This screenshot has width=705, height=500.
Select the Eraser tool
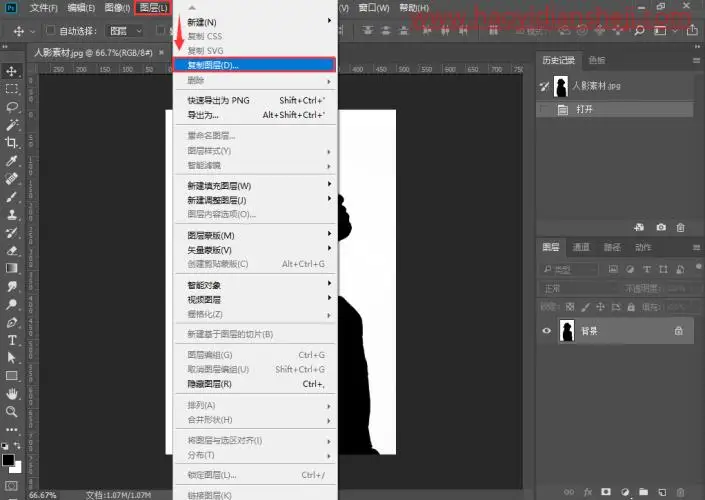pos(12,250)
